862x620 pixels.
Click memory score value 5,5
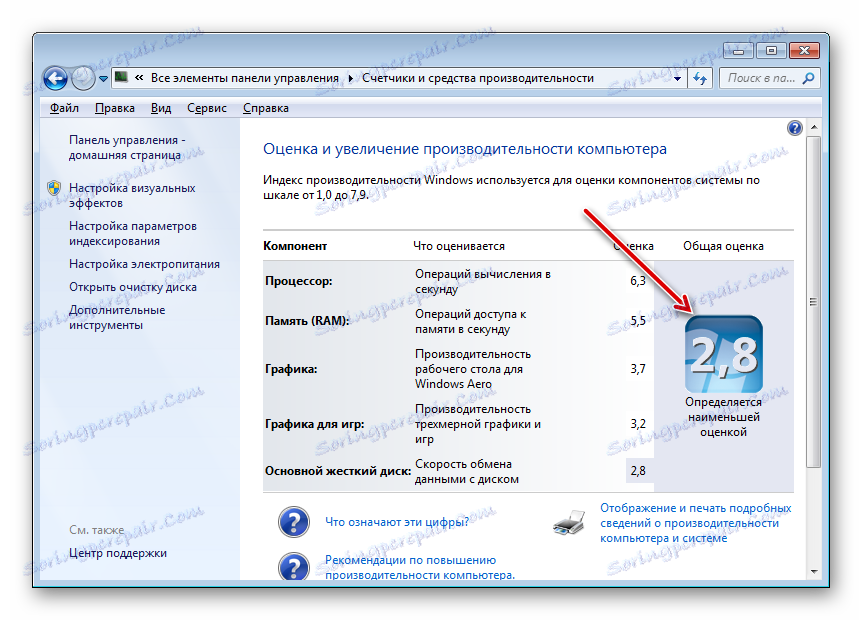(x=638, y=321)
